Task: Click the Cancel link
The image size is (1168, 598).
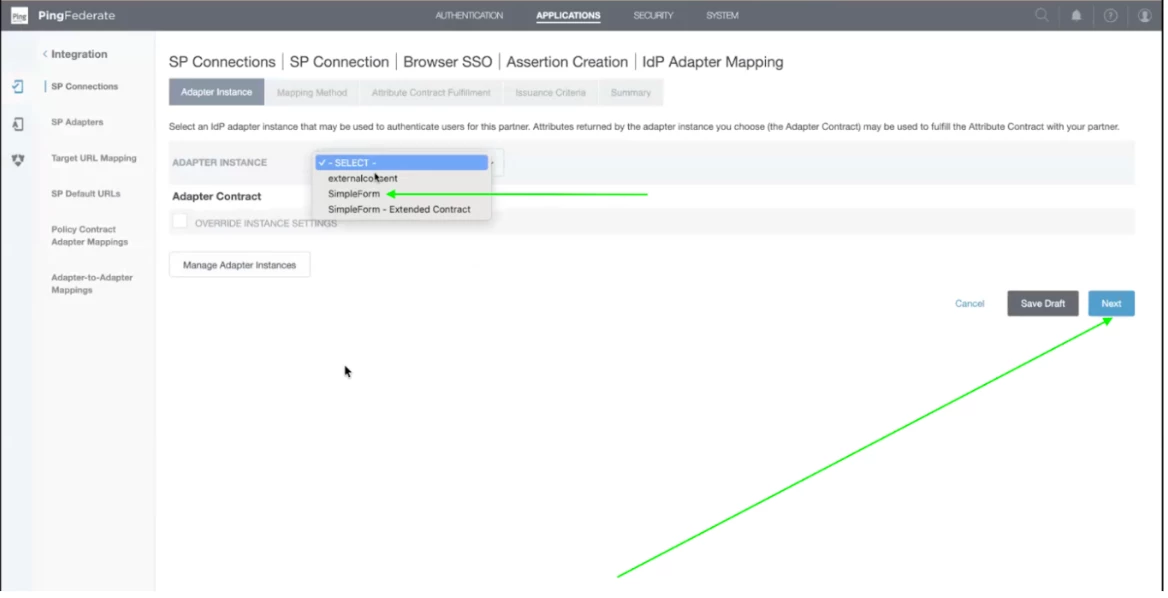Action: [969, 304]
